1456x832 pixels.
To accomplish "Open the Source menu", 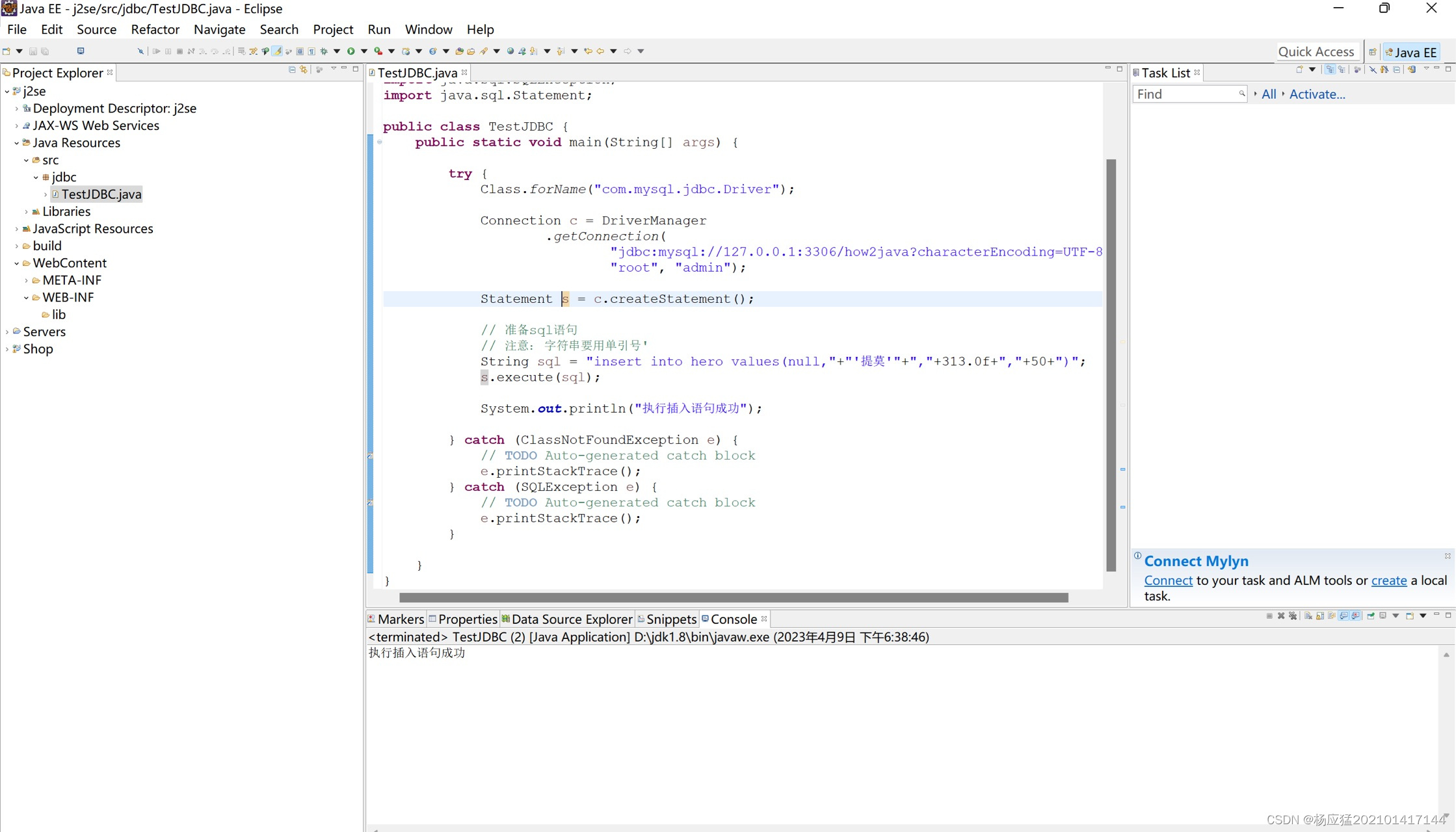I will (96, 29).
